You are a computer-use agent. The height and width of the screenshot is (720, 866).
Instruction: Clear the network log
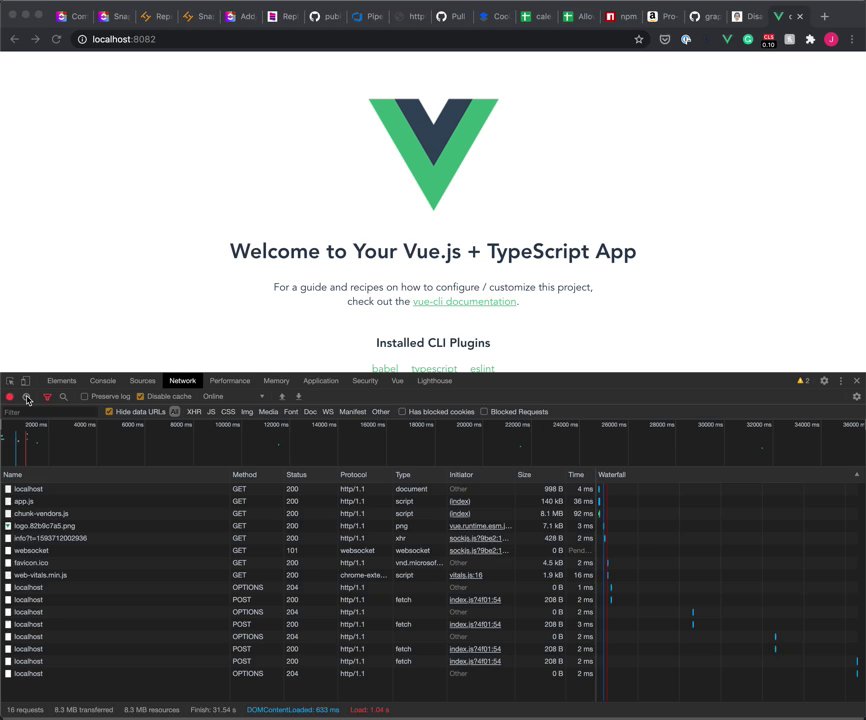coord(26,396)
